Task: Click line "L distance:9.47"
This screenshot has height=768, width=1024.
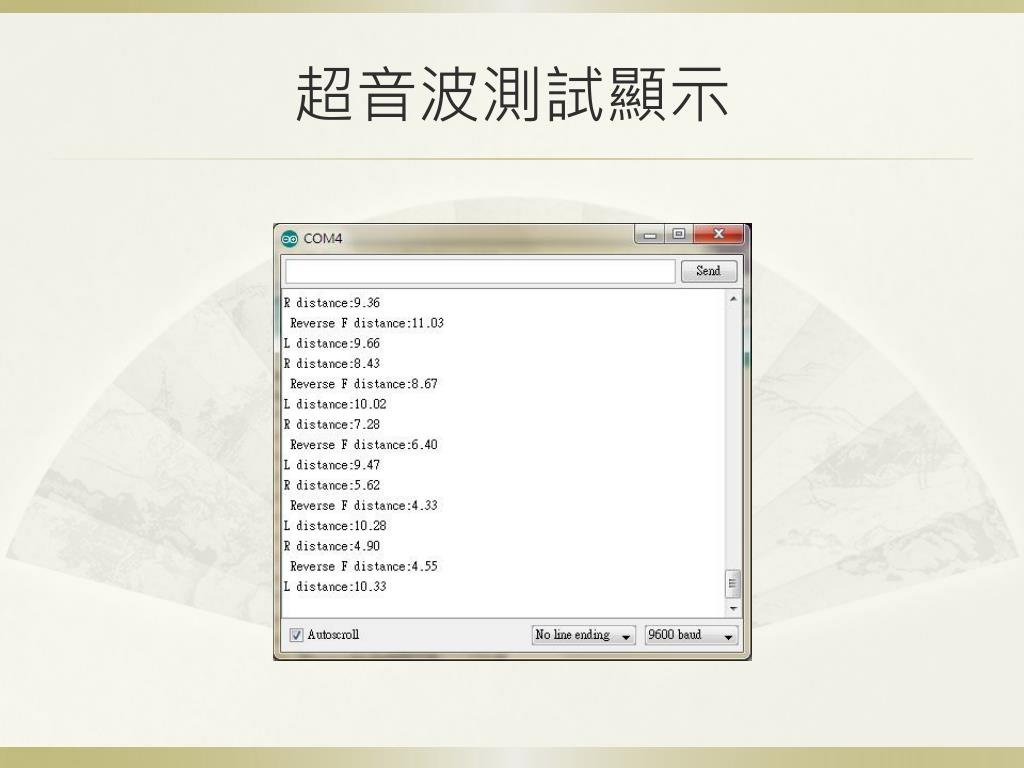Action: tap(332, 465)
